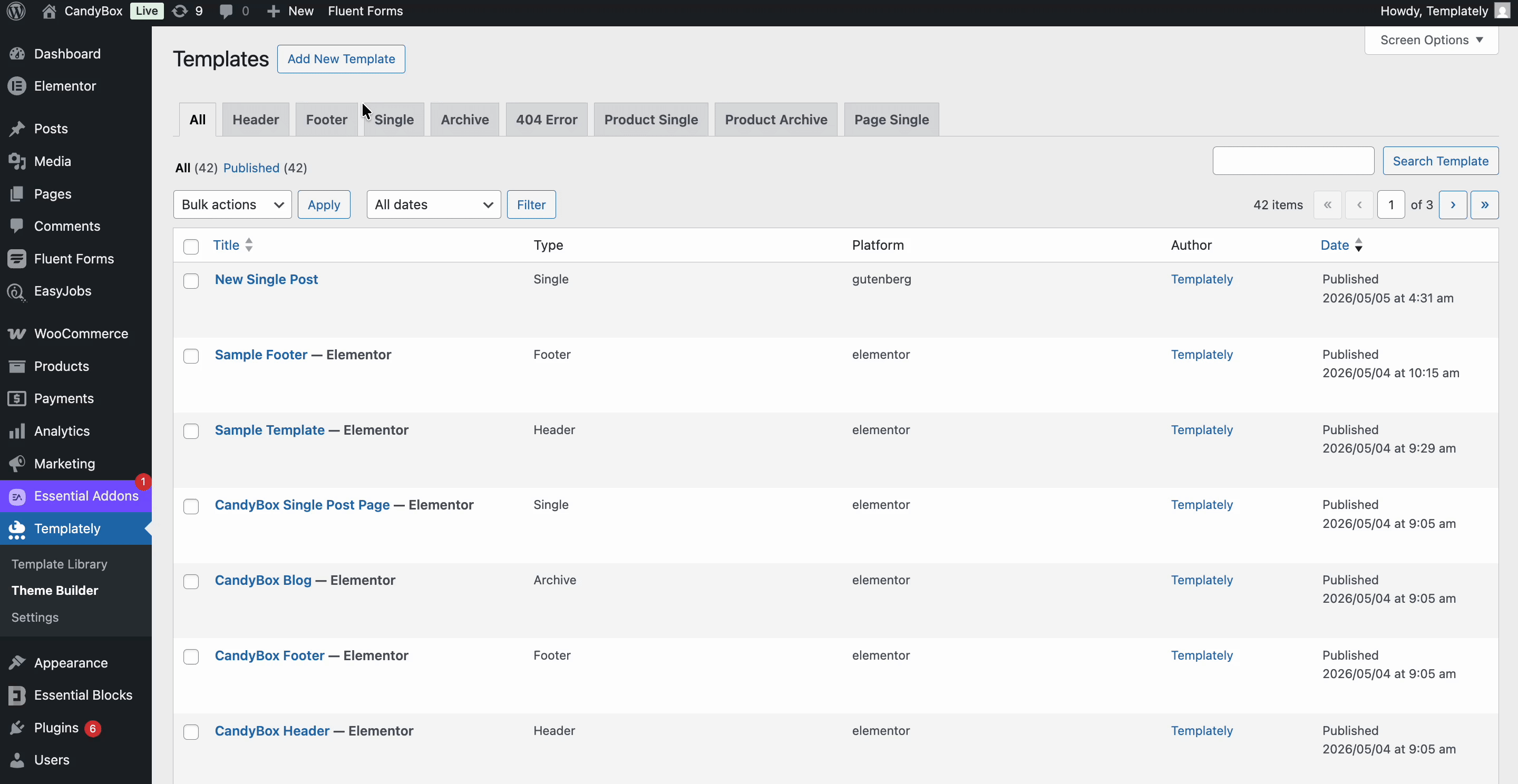
Task: Check the CandyBox Blog row checkbox
Action: (x=191, y=582)
